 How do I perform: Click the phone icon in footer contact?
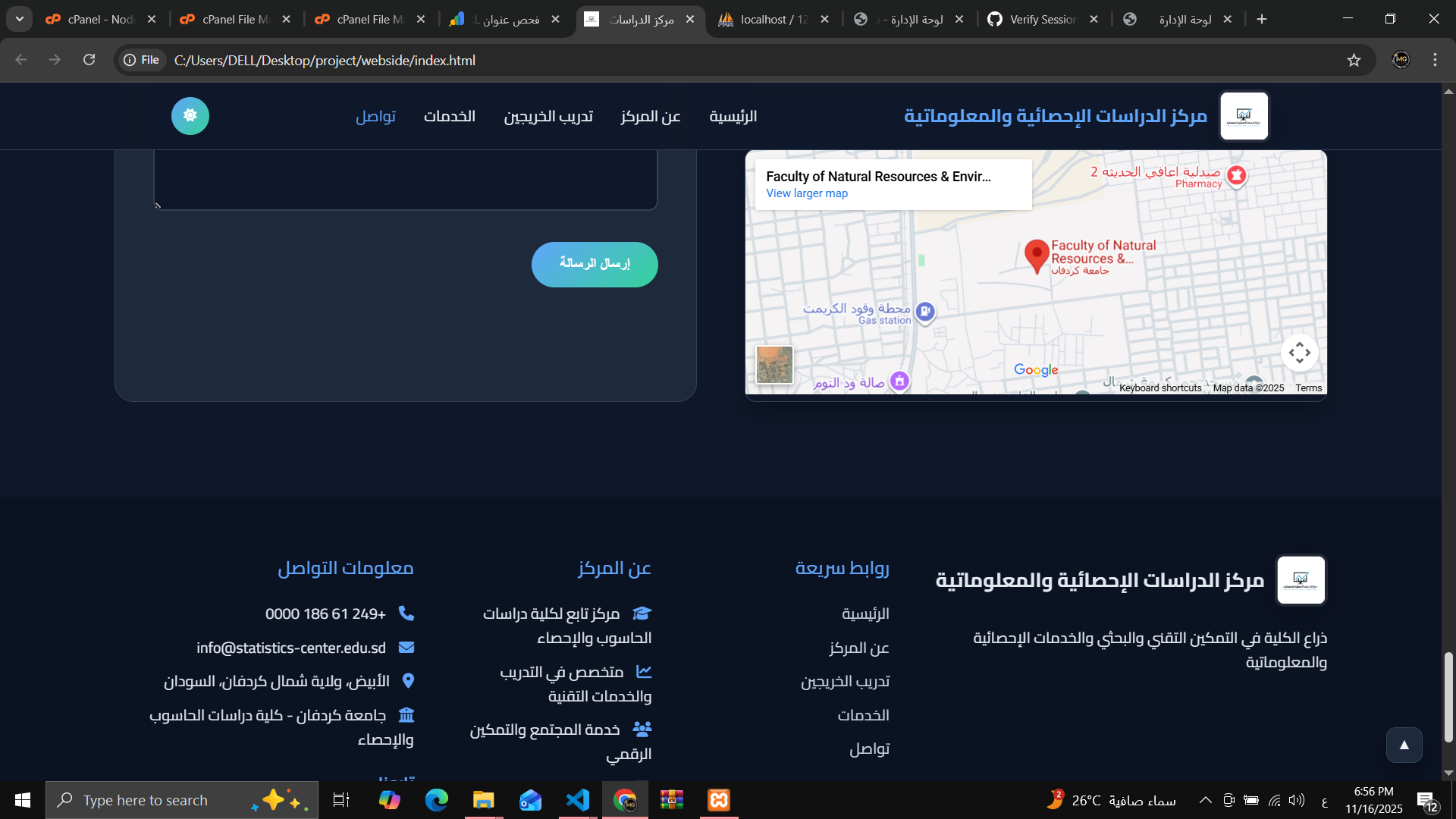point(406,613)
